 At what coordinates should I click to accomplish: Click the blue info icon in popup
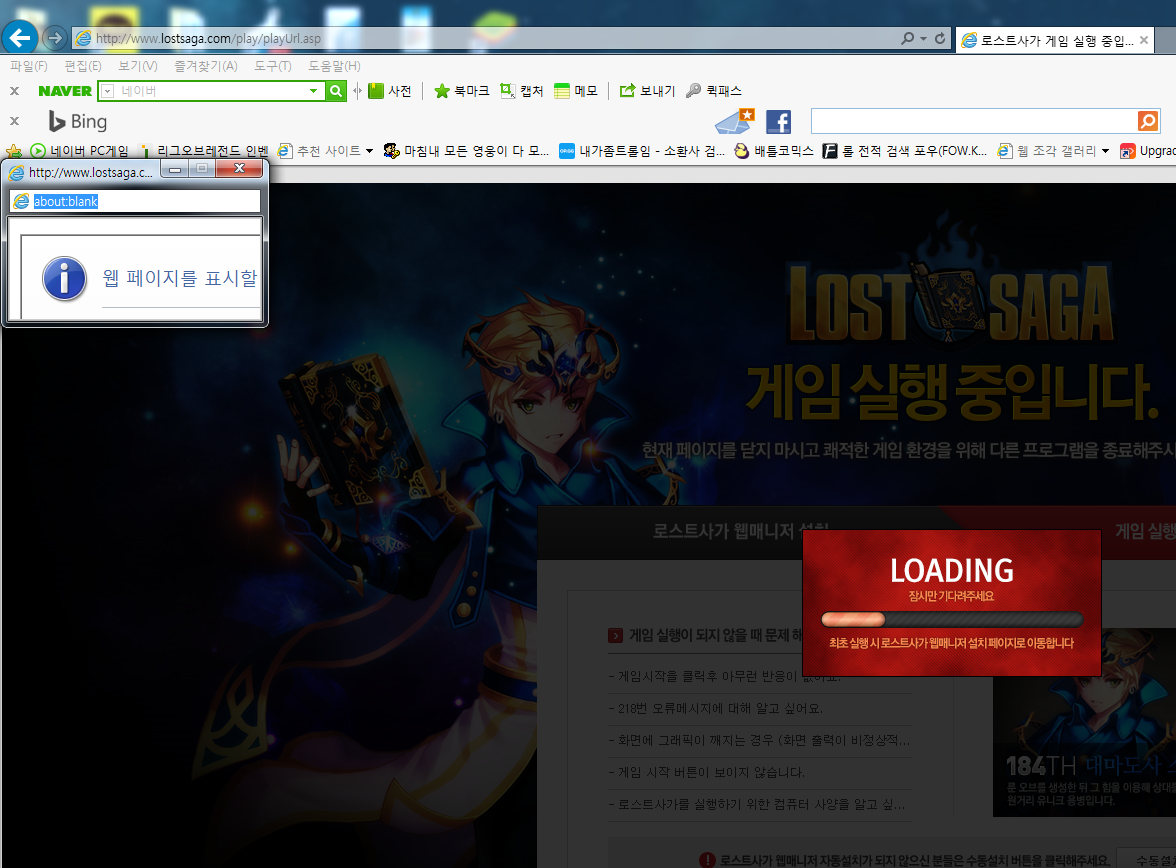point(64,278)
